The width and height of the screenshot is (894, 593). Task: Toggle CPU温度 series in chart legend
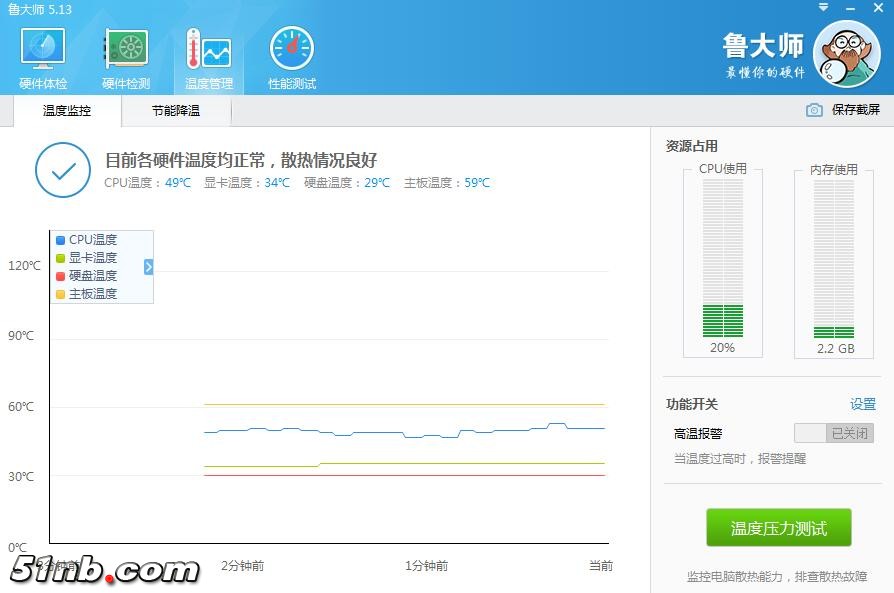[x=86, y=240]
